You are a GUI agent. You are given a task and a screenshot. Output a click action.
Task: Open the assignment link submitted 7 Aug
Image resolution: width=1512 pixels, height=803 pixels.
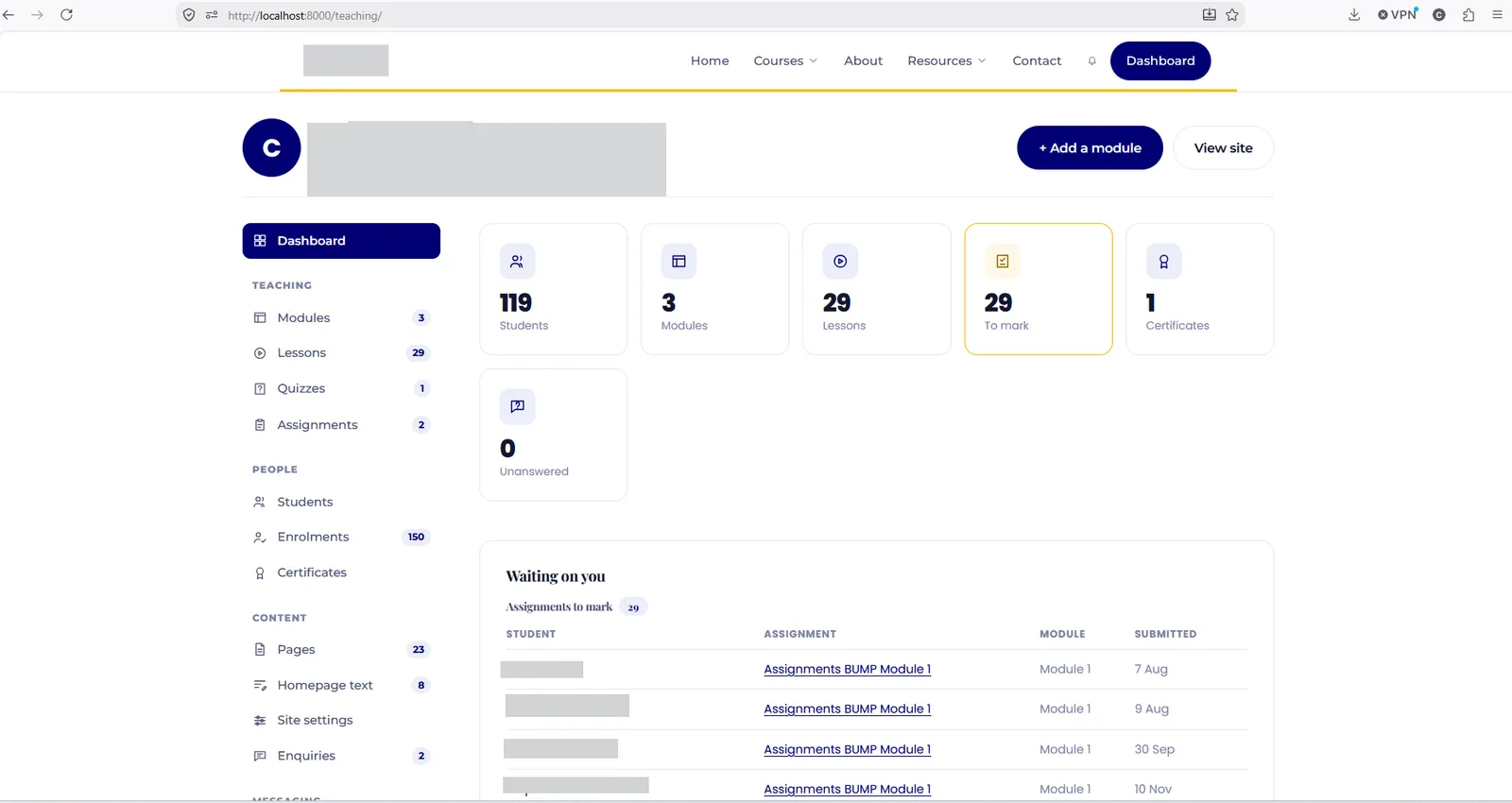(848, 670)
